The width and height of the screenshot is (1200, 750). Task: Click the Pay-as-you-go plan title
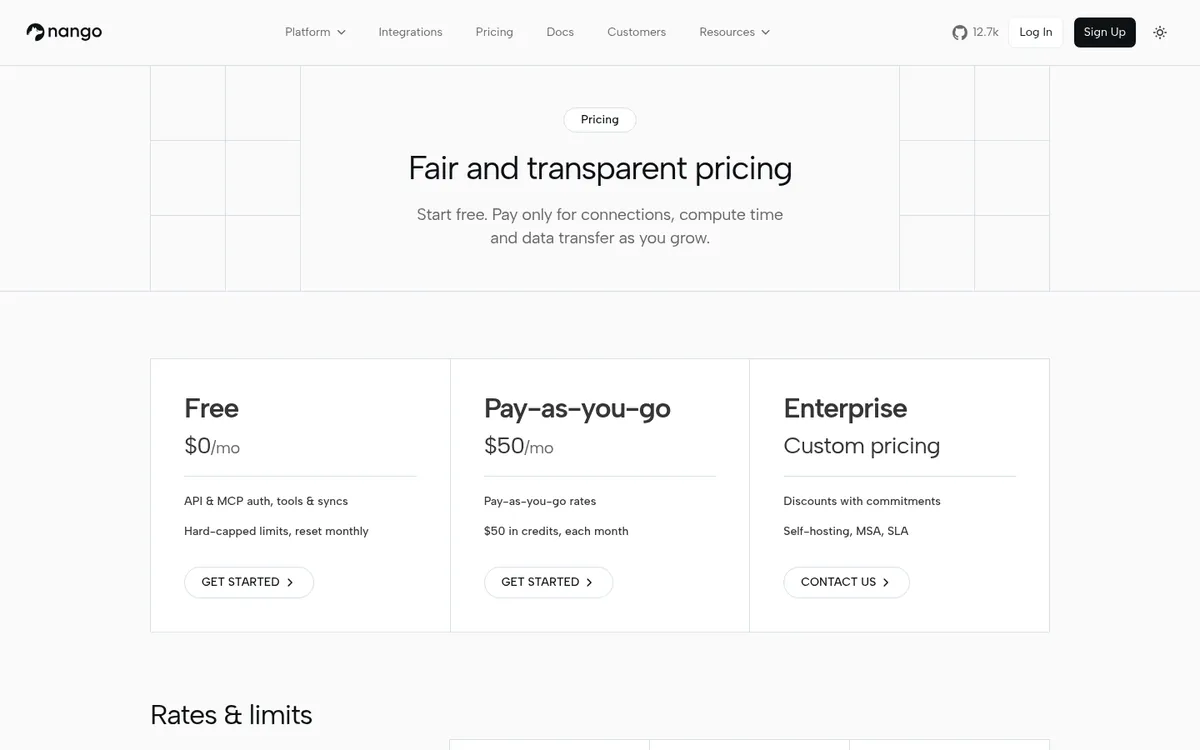[577, 408]
